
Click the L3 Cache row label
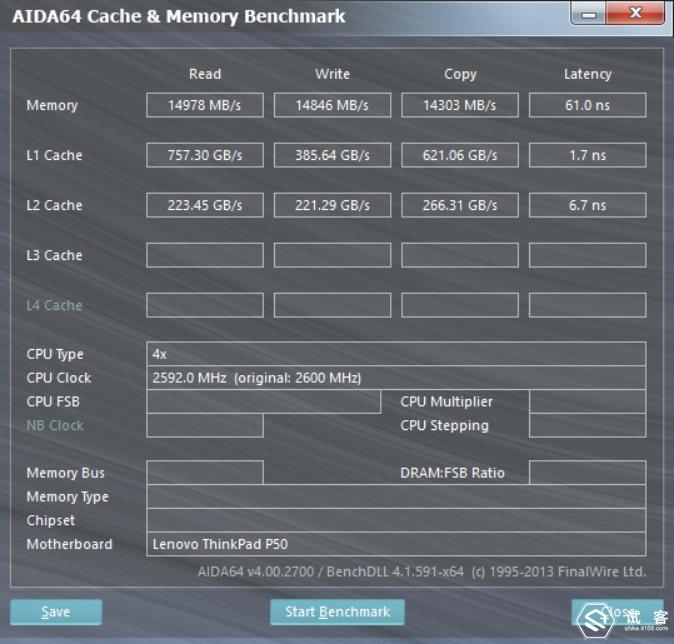[x=54, y=255]
